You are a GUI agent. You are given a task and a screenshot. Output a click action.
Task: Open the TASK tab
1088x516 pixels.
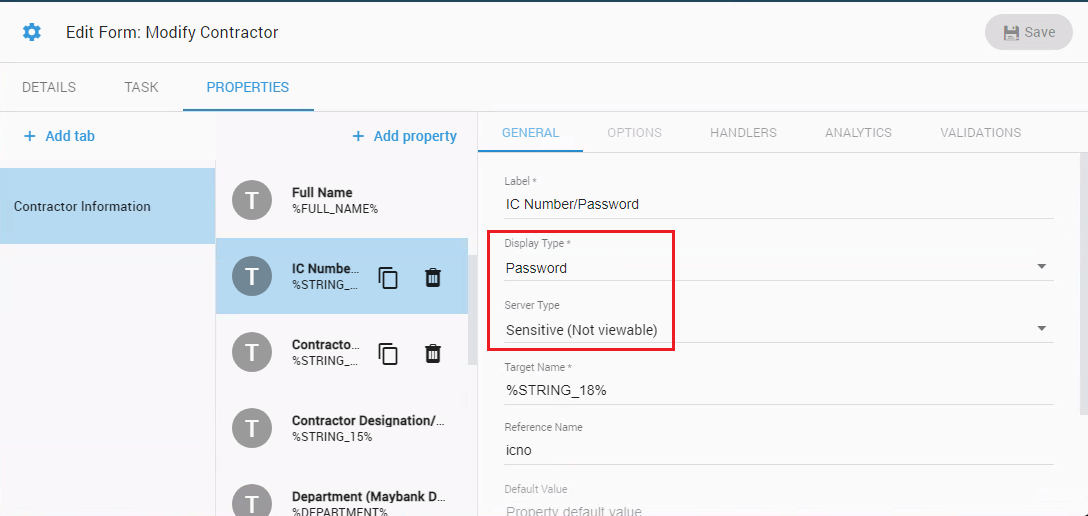pos(141,87)
